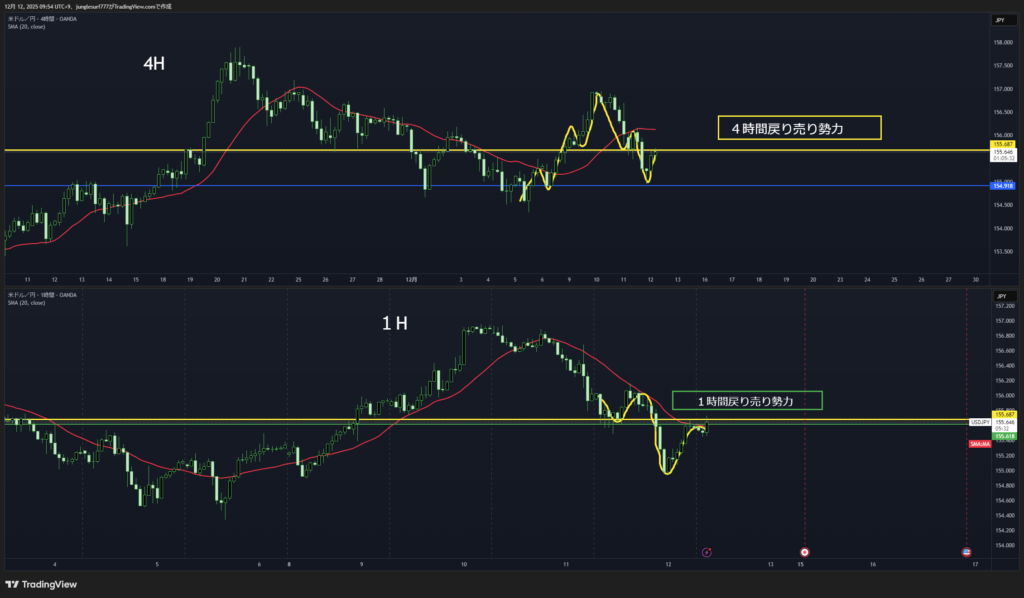The width and height of the screenshot is (1024, 598).
Task: Click the red SMA:MA label tag
Action: click(x=980, y=443)
